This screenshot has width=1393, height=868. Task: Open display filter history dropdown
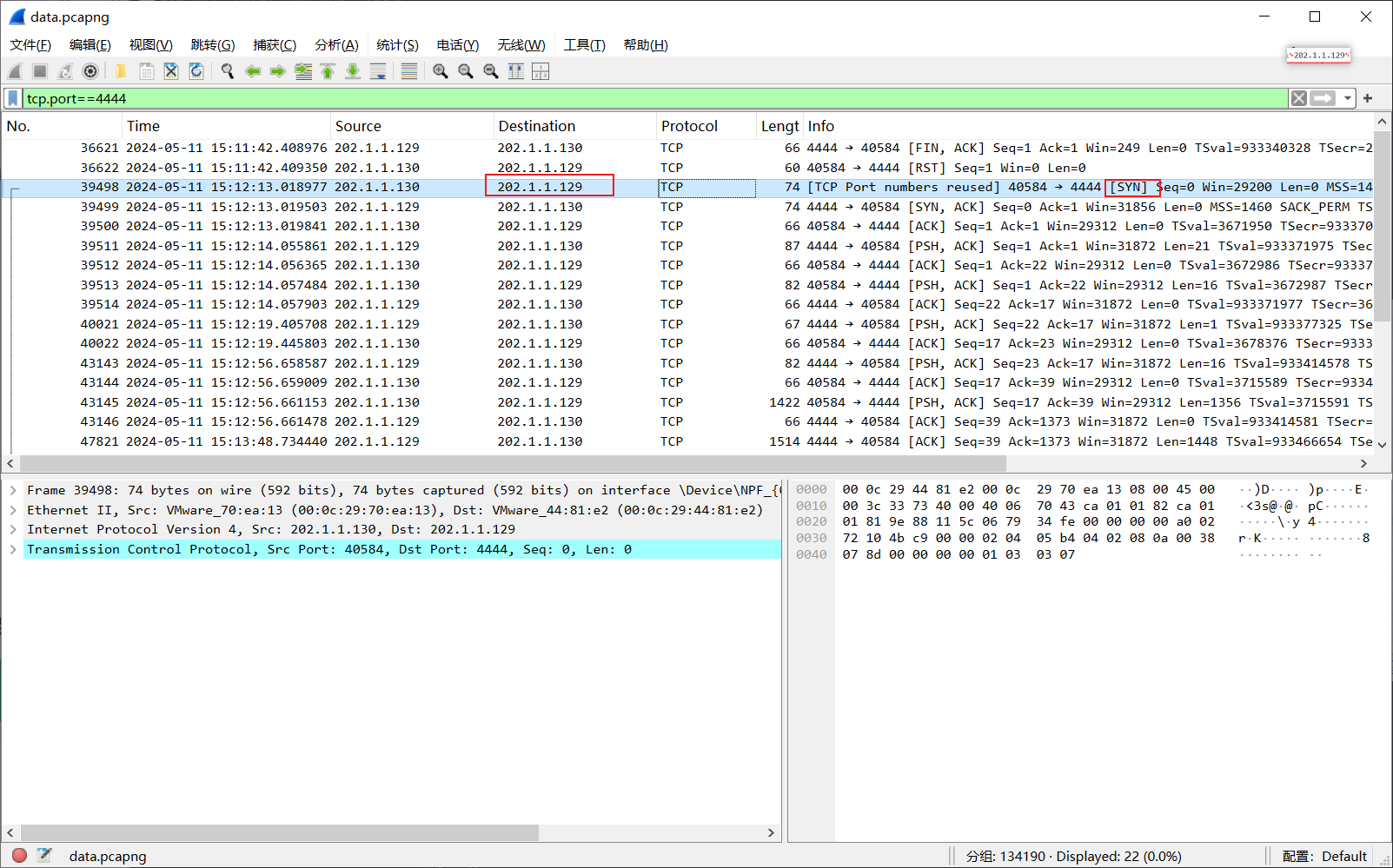click(x=1348, y=98)
